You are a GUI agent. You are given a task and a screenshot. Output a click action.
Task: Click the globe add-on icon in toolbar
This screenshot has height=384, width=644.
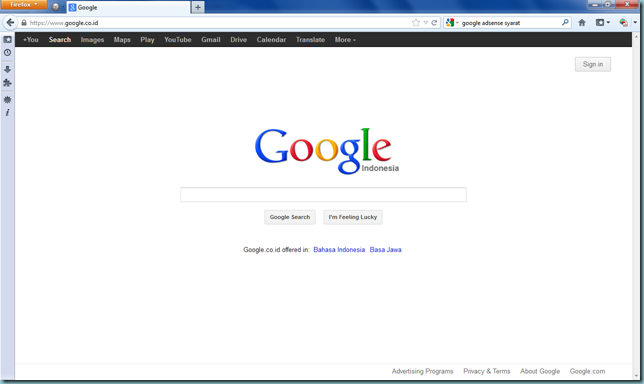tap(623, 23)
